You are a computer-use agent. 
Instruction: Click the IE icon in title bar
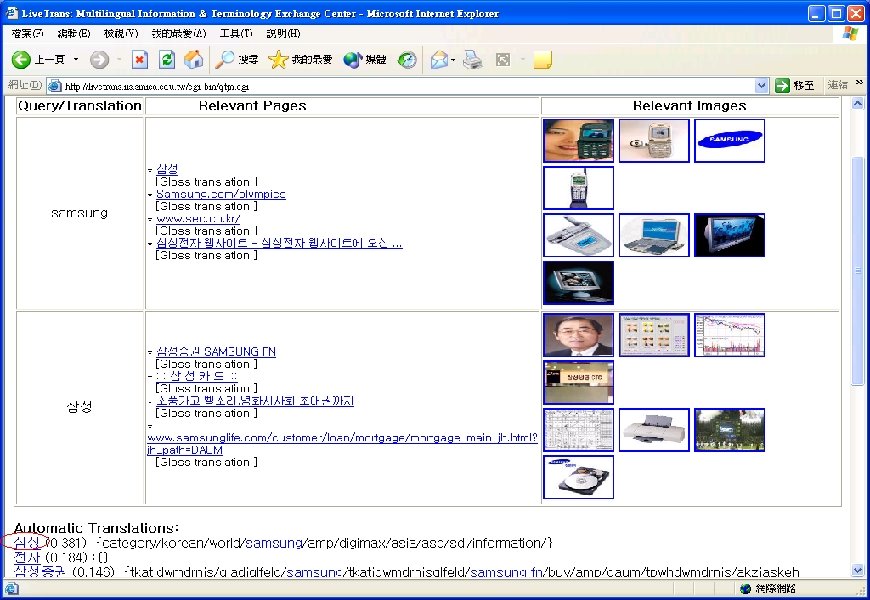[x=12, y=12]
